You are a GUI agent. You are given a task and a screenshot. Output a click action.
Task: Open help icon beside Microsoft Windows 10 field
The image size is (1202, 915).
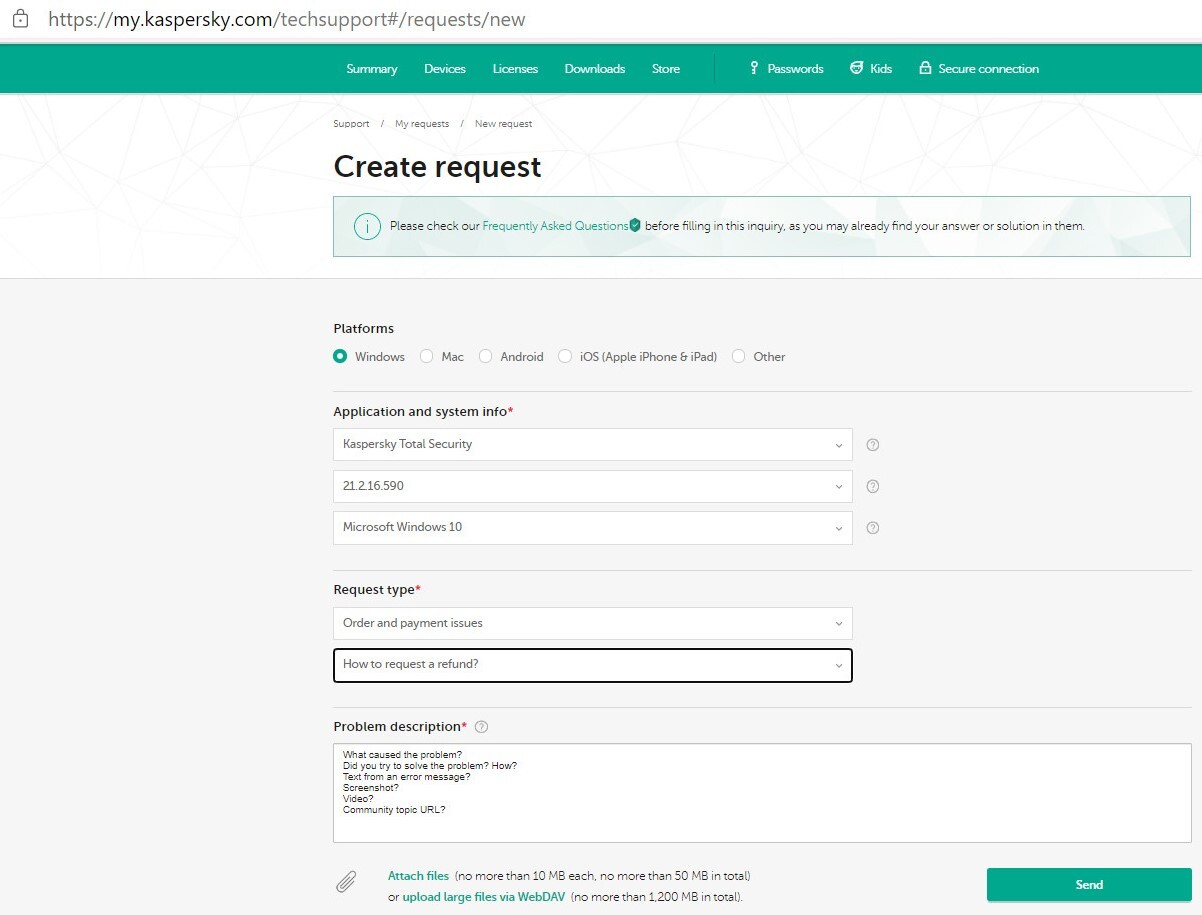click(x=872, y=528)
